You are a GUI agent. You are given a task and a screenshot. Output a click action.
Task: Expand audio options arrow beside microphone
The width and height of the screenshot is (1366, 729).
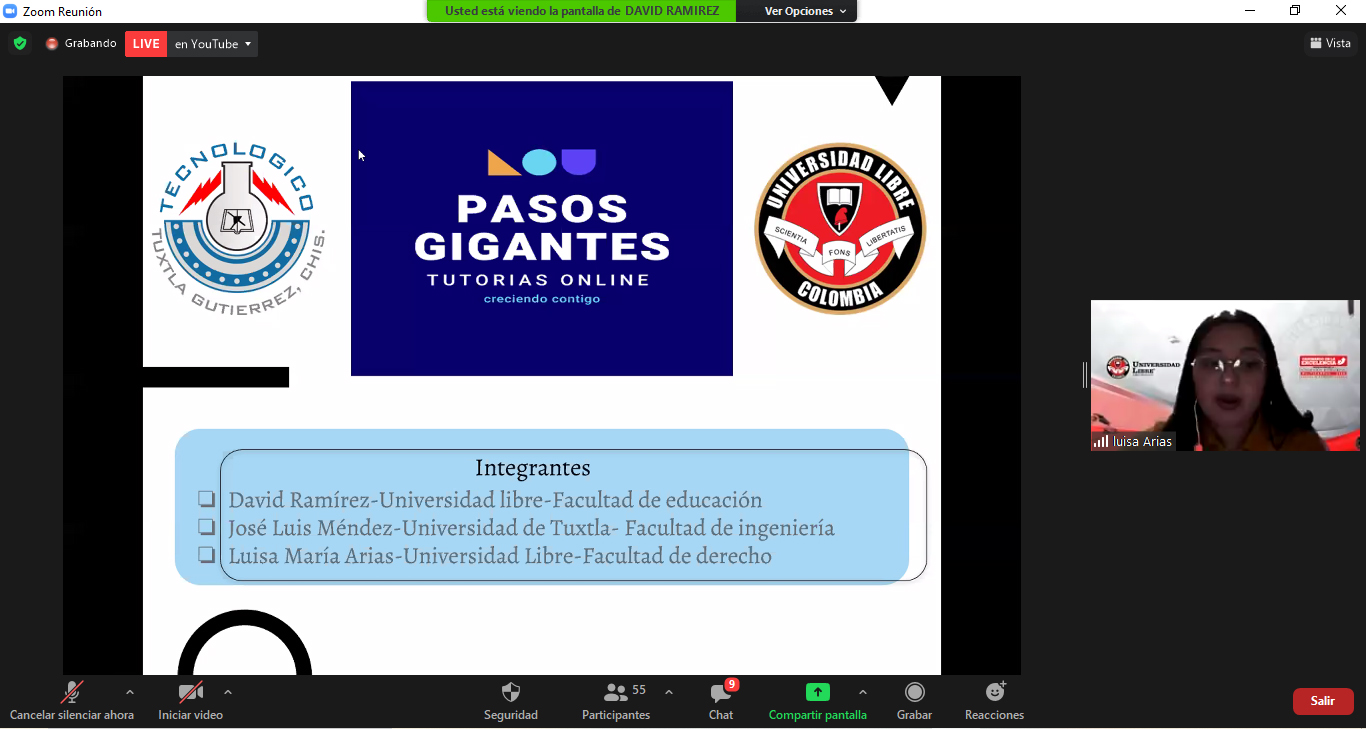point(129,692)
